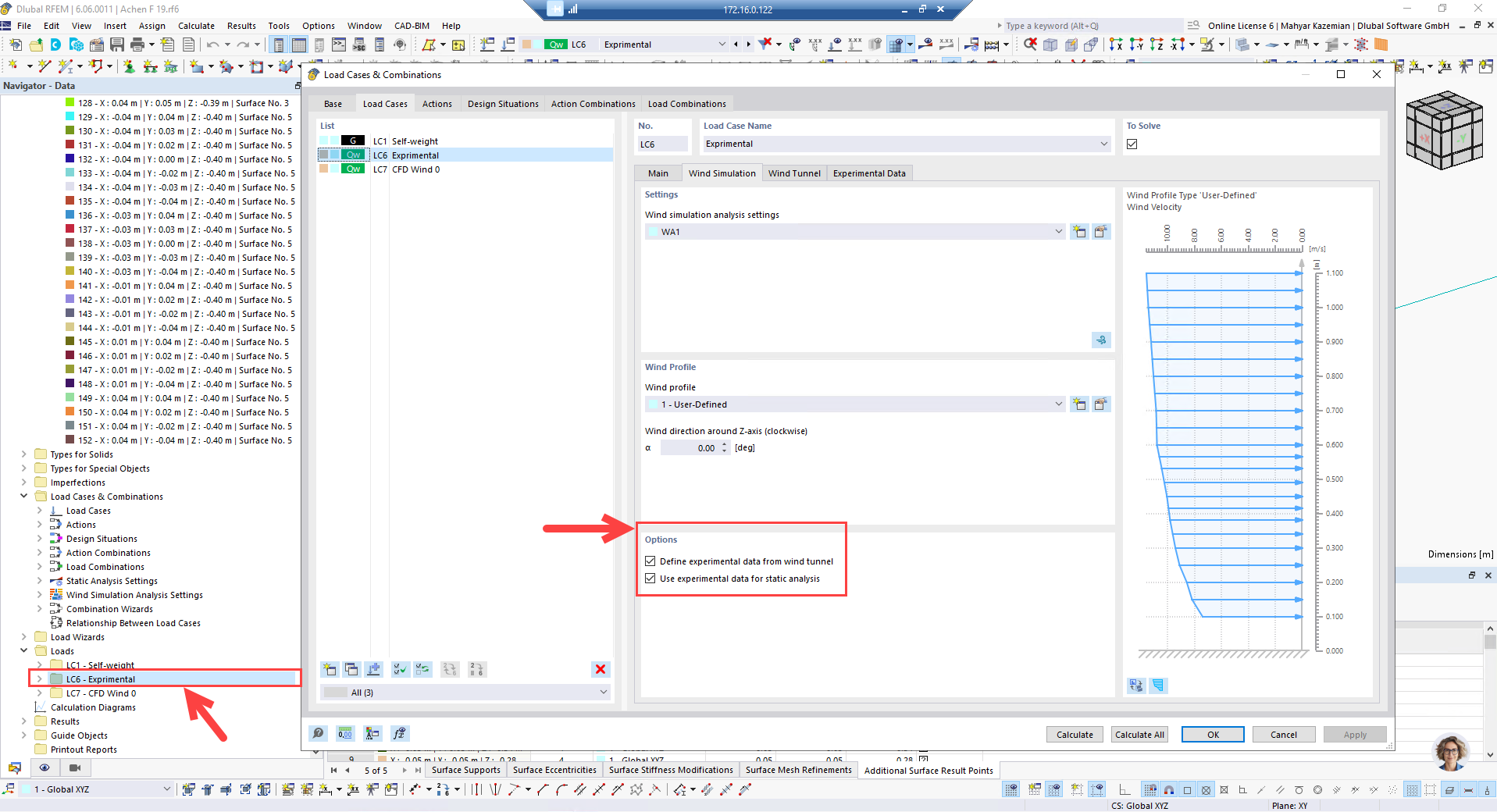Expand the Results folder in navigator
The width and height of the screenshot is (1497, 812).
pos(24,721)
